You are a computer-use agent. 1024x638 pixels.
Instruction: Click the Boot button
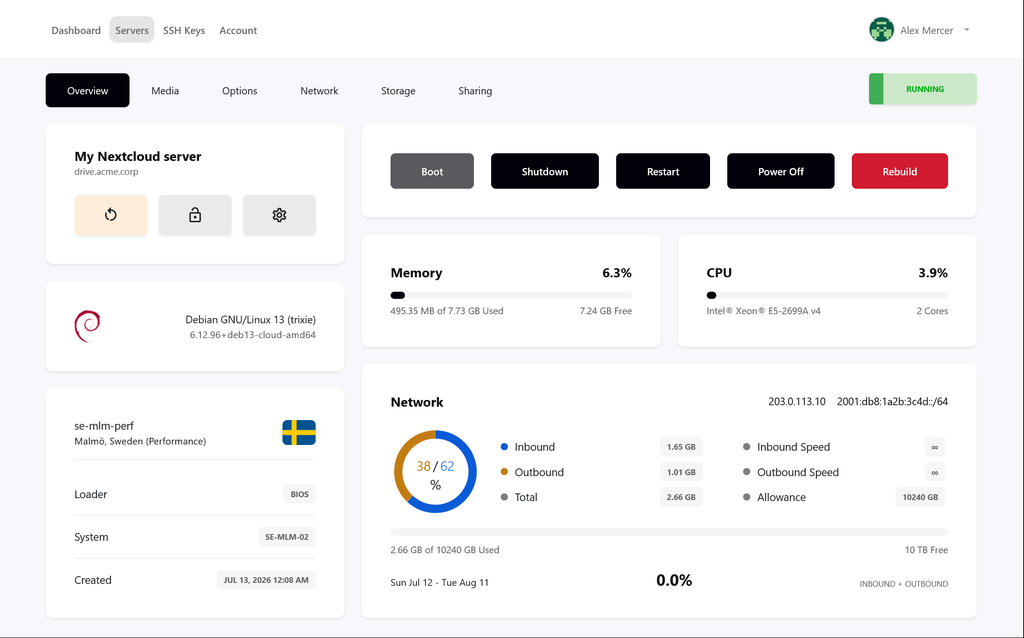click(x=432, y=171)
